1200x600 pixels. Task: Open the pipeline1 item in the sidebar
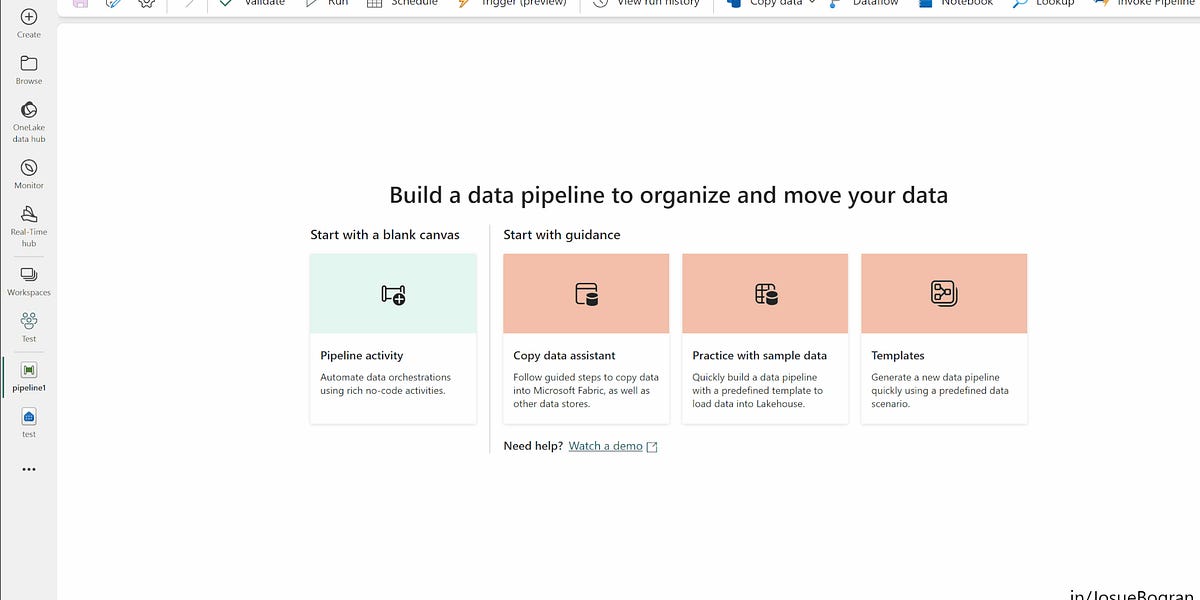point(28,371)
